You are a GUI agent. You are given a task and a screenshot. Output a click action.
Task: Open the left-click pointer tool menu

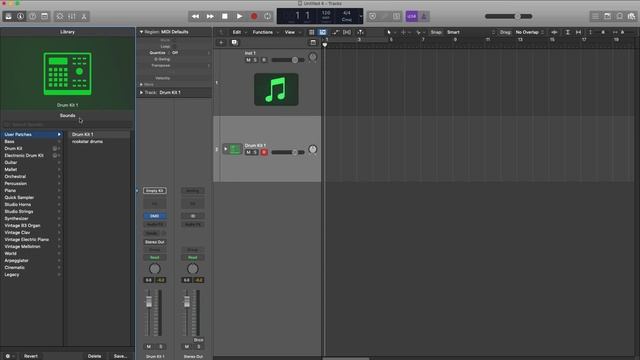(391, 32)
